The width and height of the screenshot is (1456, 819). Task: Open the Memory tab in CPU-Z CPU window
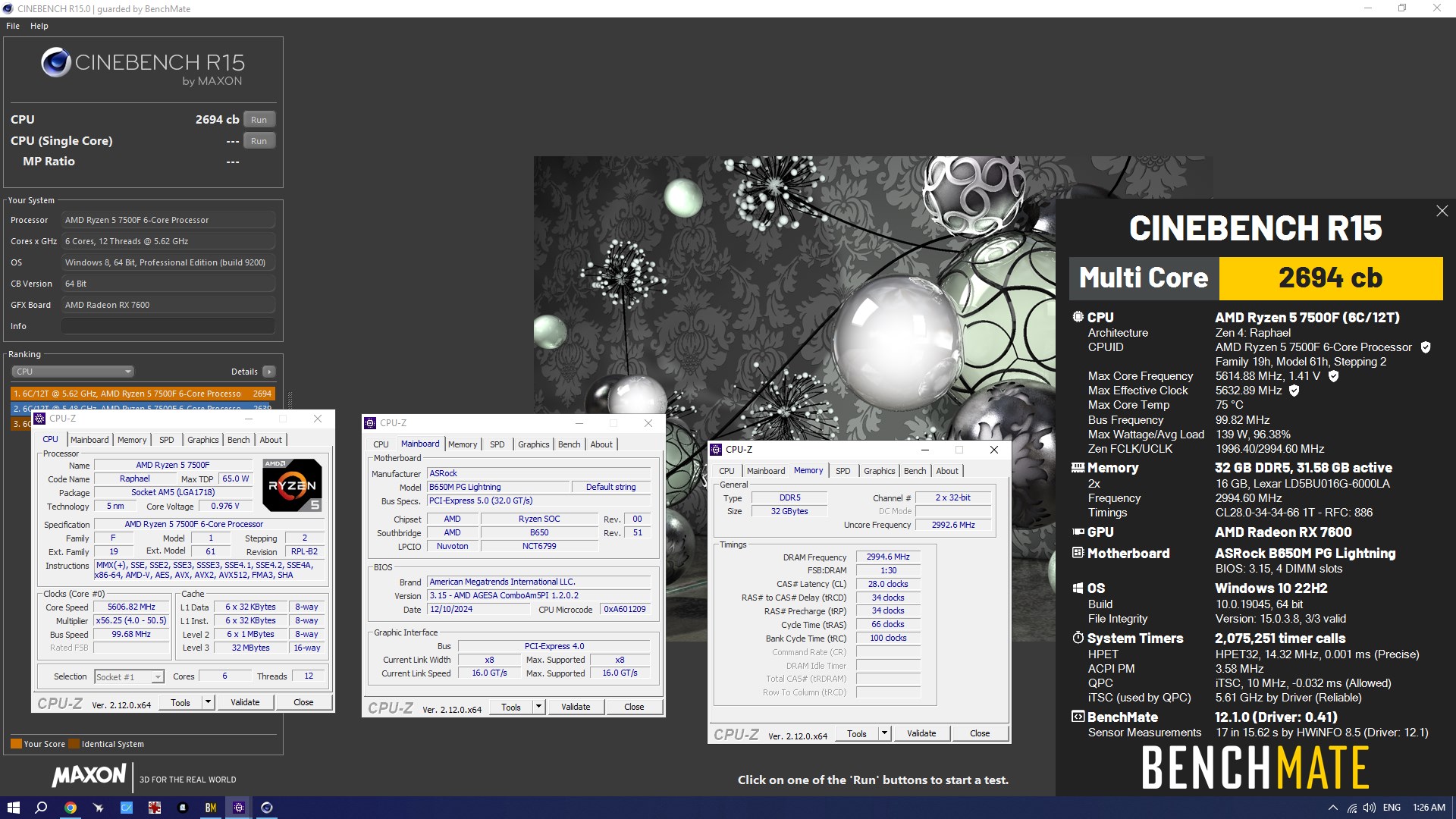click(132, 440)
